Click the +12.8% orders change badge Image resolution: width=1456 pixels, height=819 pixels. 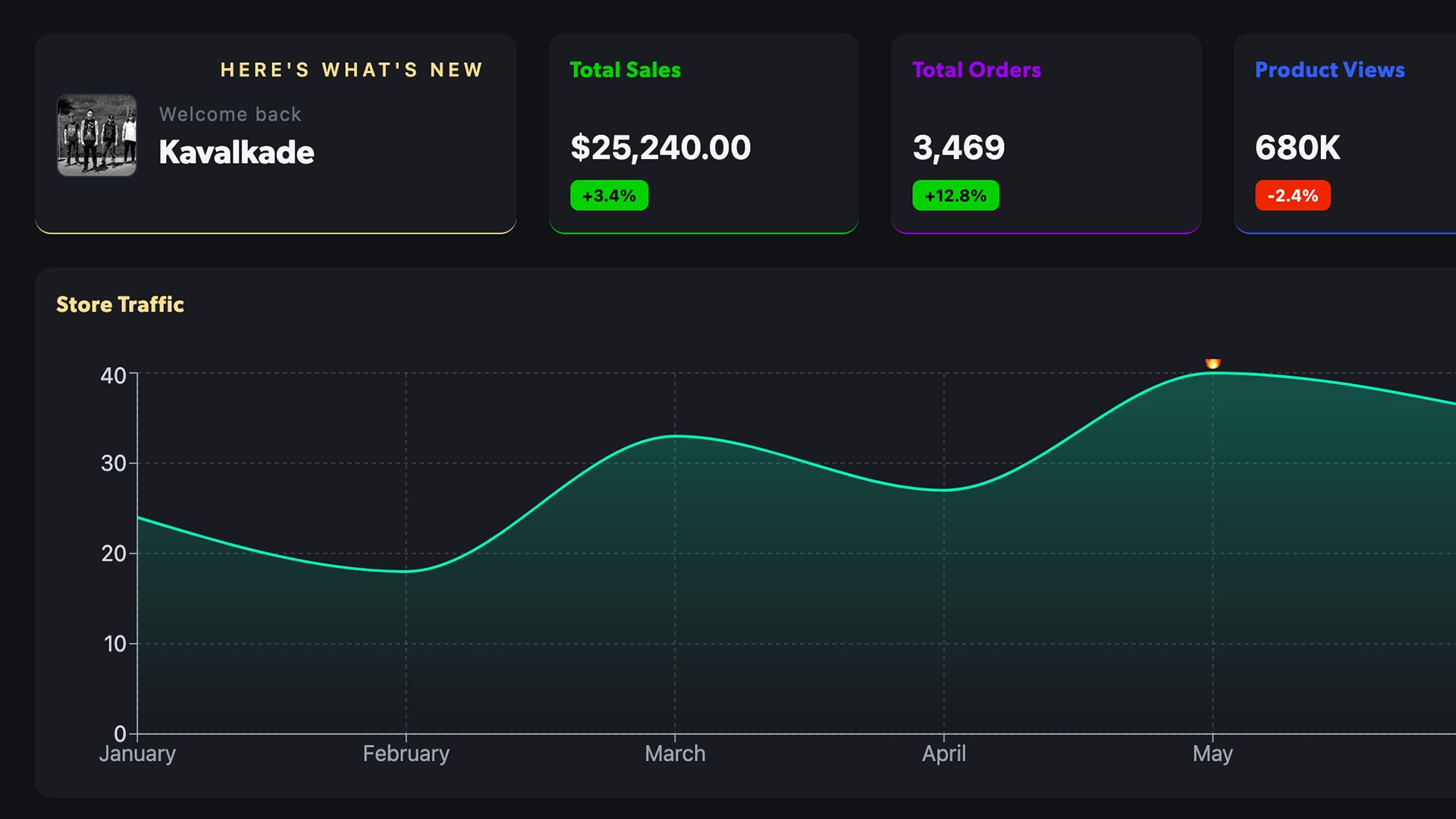955,196
